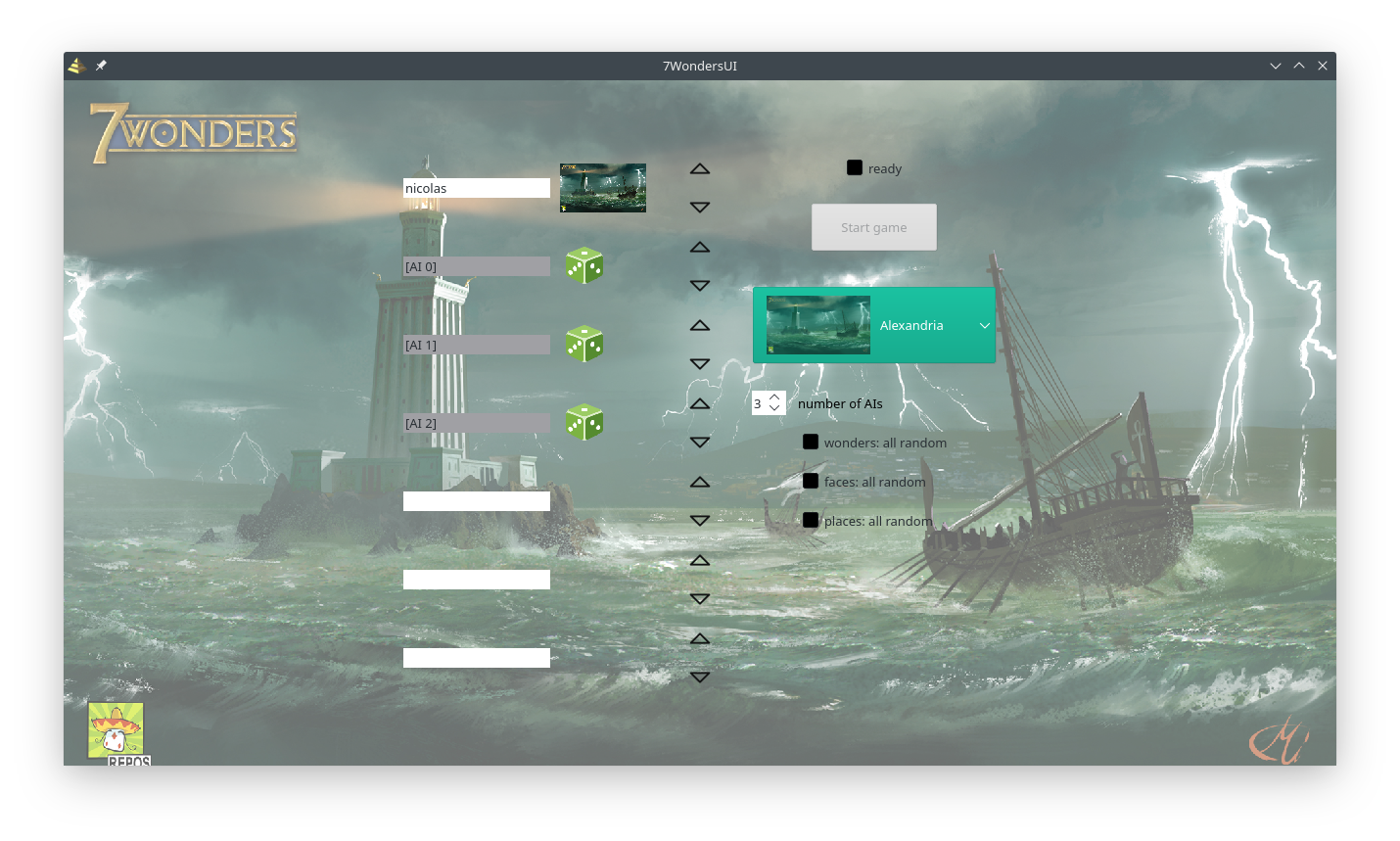Click the Alexandria thumbnail in the dropdown
This screenshot has width=1400, height=841.
click(x=818, y=325)
